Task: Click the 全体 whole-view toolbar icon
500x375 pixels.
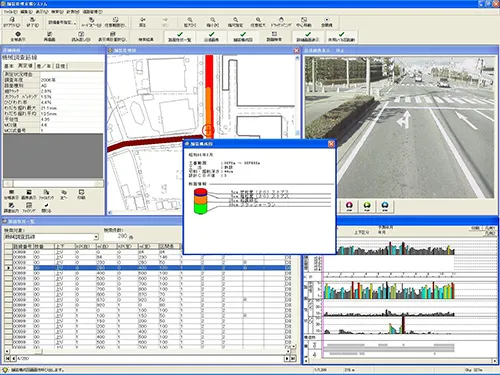Action: [x=327, y=22]
